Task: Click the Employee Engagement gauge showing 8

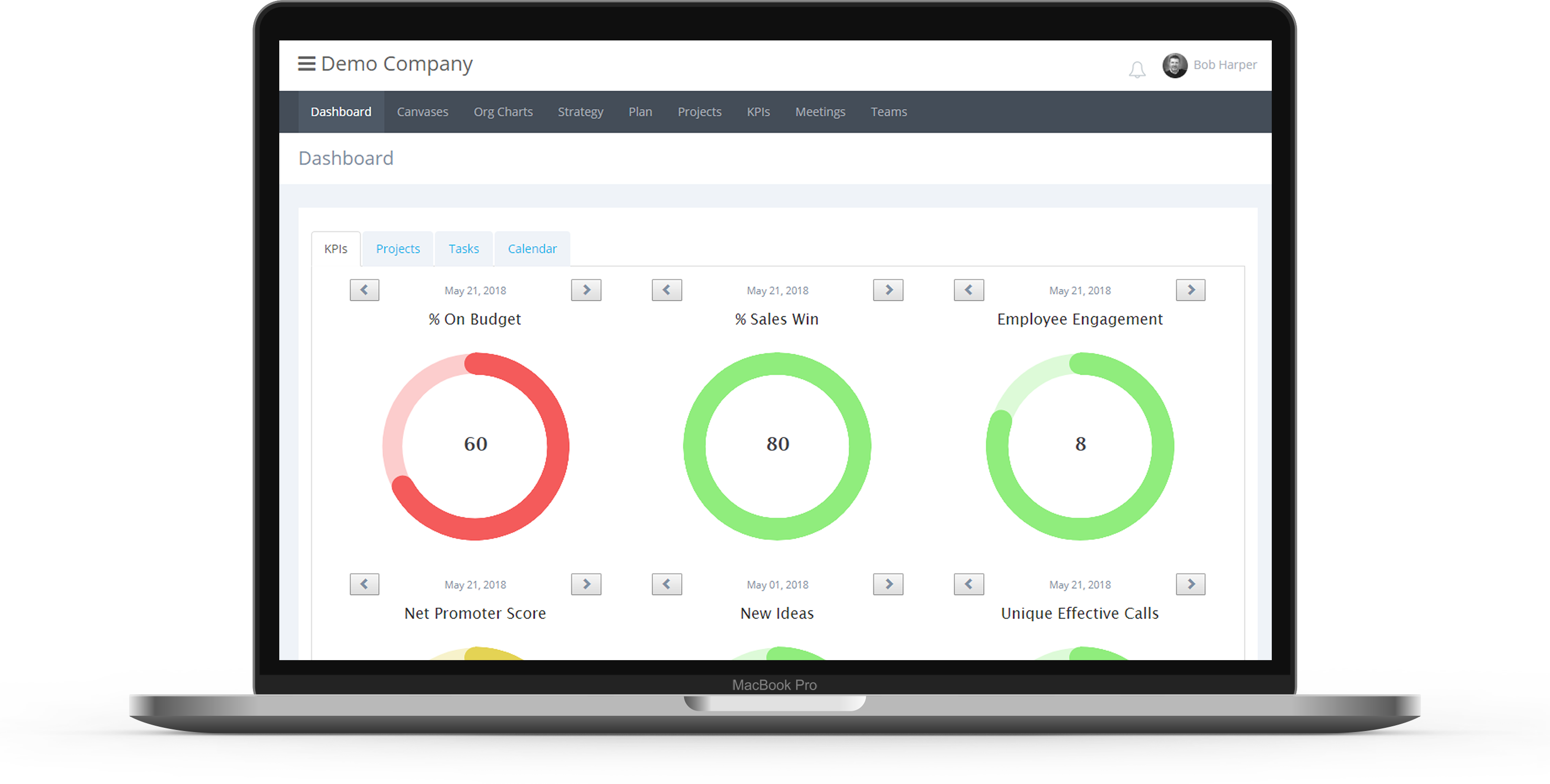Action: click(1080, 446)
